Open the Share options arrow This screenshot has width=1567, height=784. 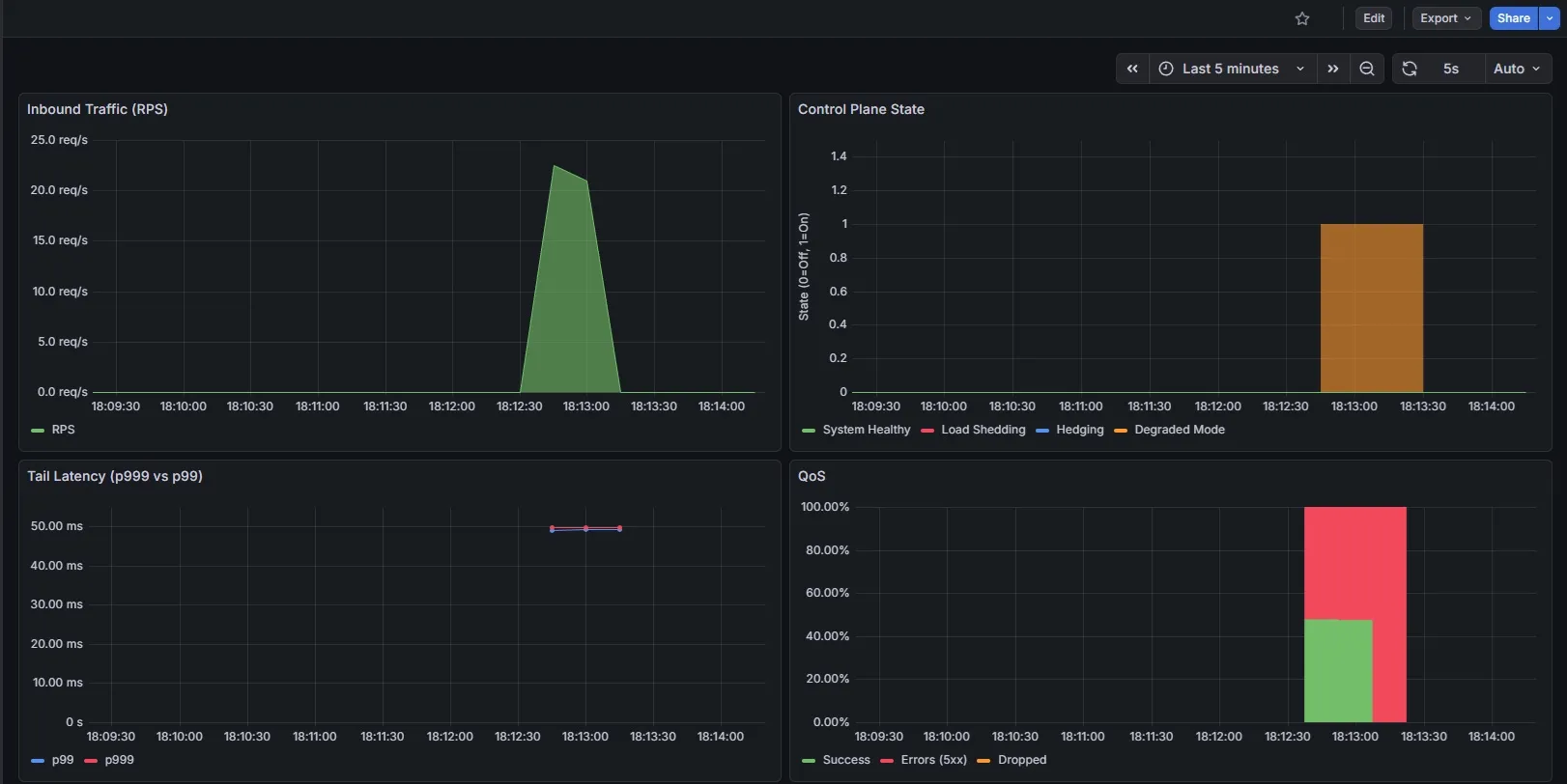click(1551, 18)
